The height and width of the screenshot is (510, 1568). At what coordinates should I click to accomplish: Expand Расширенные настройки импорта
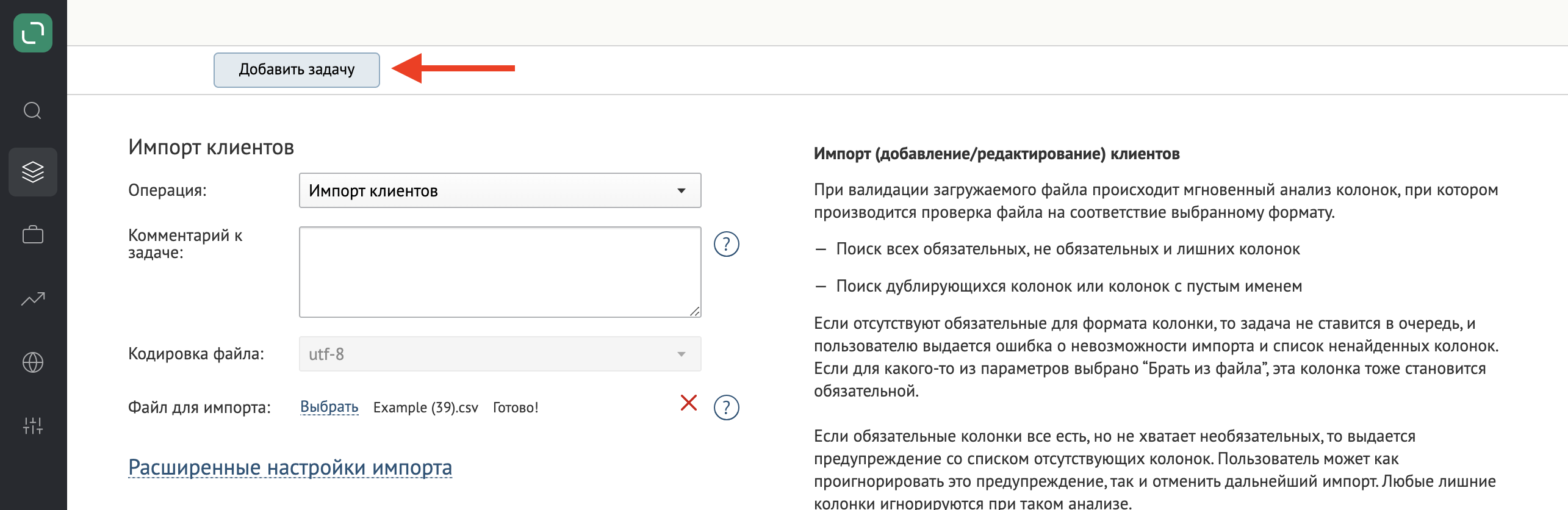point(290,467)
